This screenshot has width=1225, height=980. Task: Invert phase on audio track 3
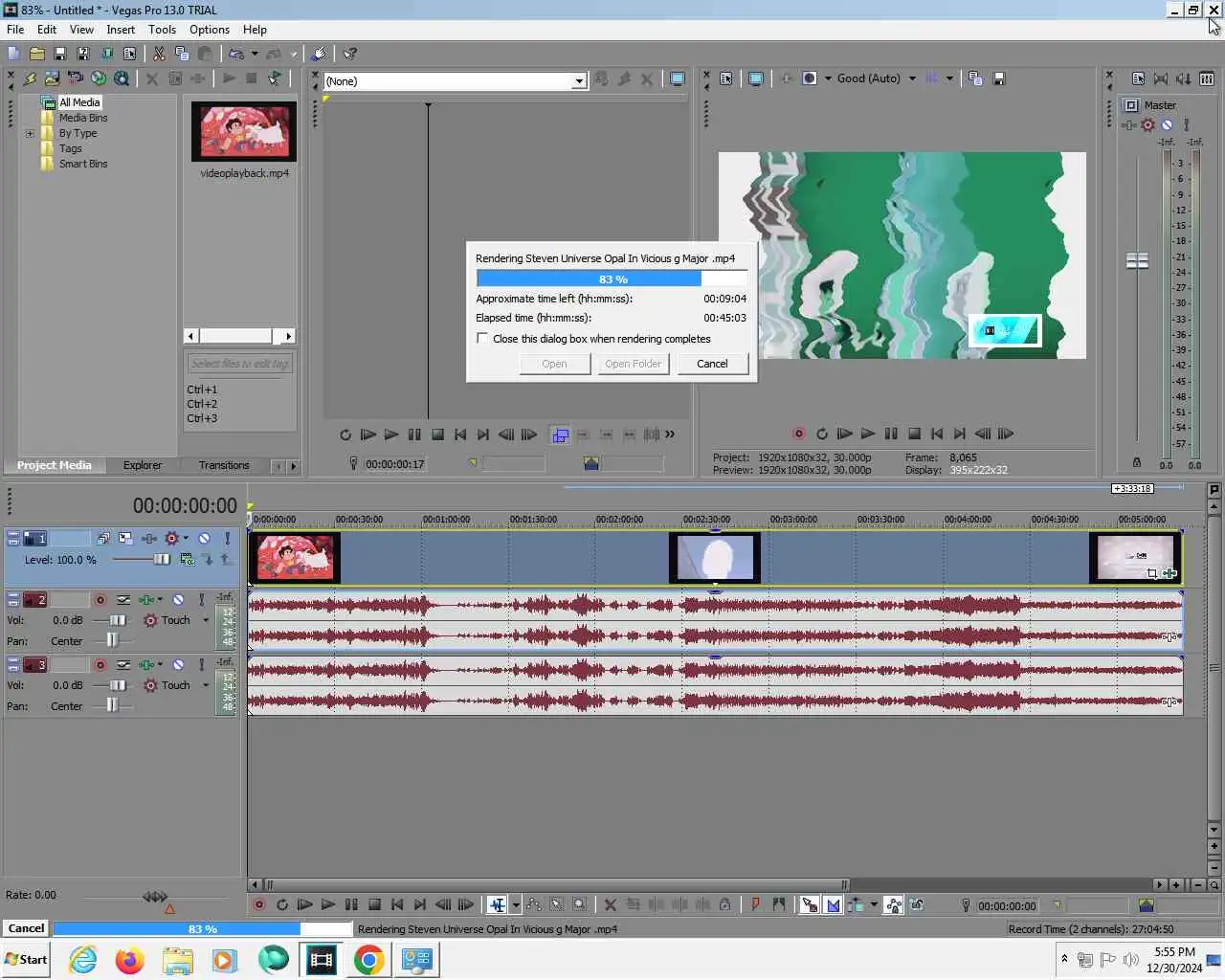point(123,664)
